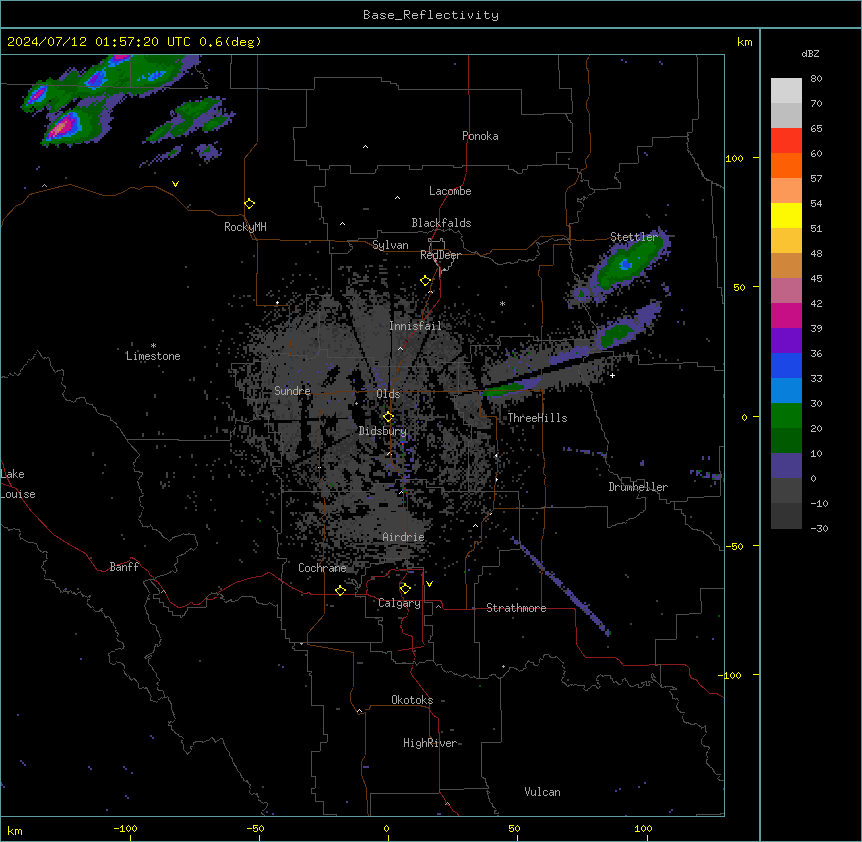Click the yellow V marker northeast of Calgary
The height and width of the screenshot is (842, 862).
pos(429,584)
